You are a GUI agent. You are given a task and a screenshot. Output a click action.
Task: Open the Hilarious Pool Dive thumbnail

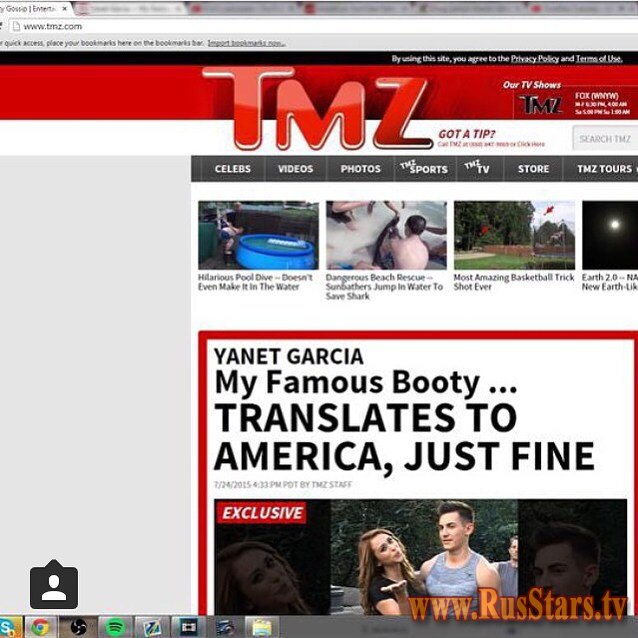pyautogui.click(x=258, y=235)
